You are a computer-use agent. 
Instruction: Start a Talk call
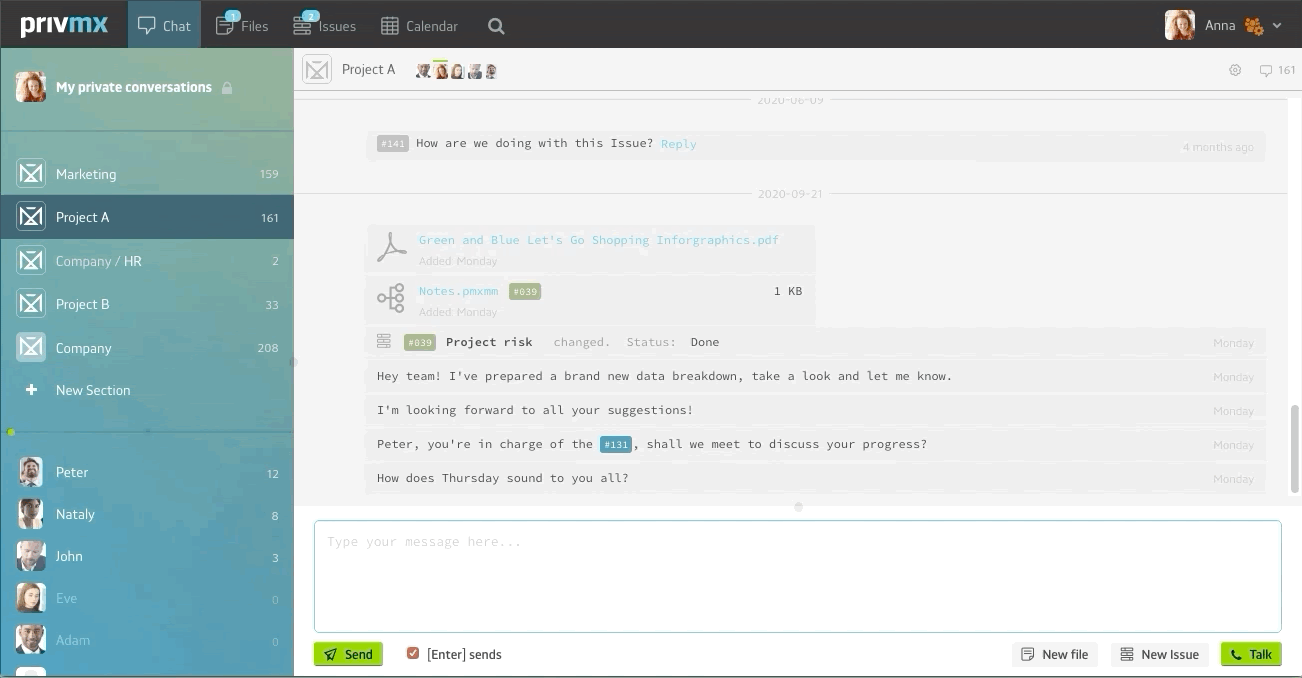click(1251, 654)
